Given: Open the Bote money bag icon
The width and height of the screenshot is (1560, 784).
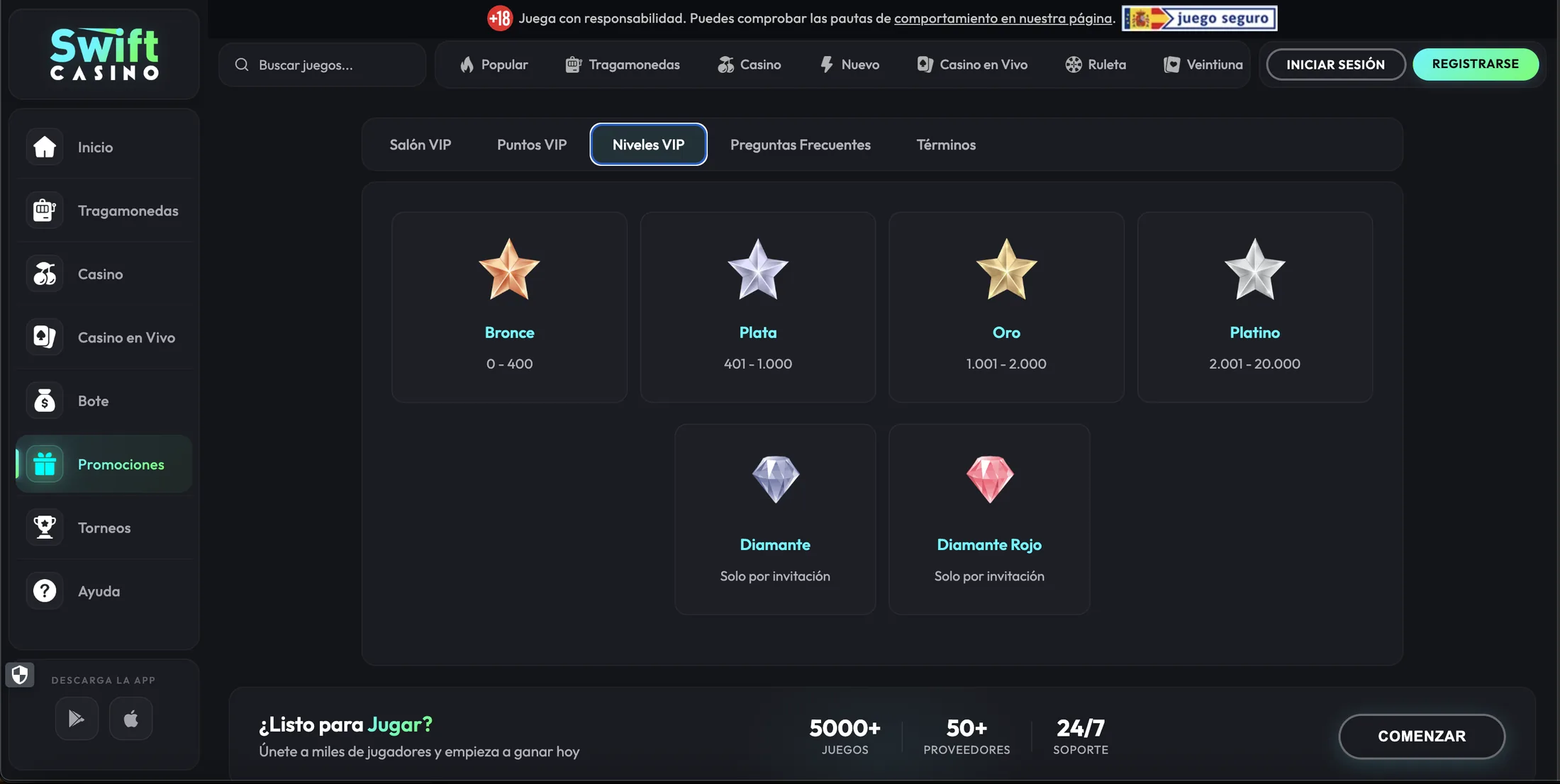Looking at the screenshot, I should tap(45, 401).
